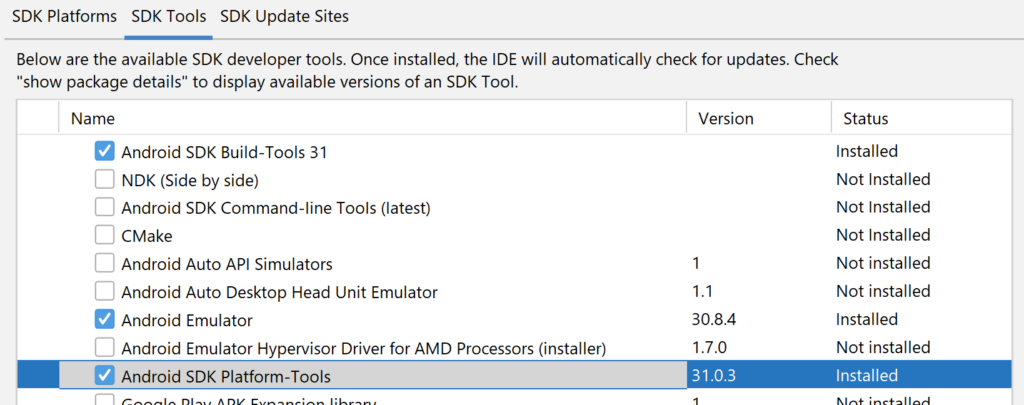1024x405 pixels.
Task: Tick the CMake checkbox
Action: (104, 236)
